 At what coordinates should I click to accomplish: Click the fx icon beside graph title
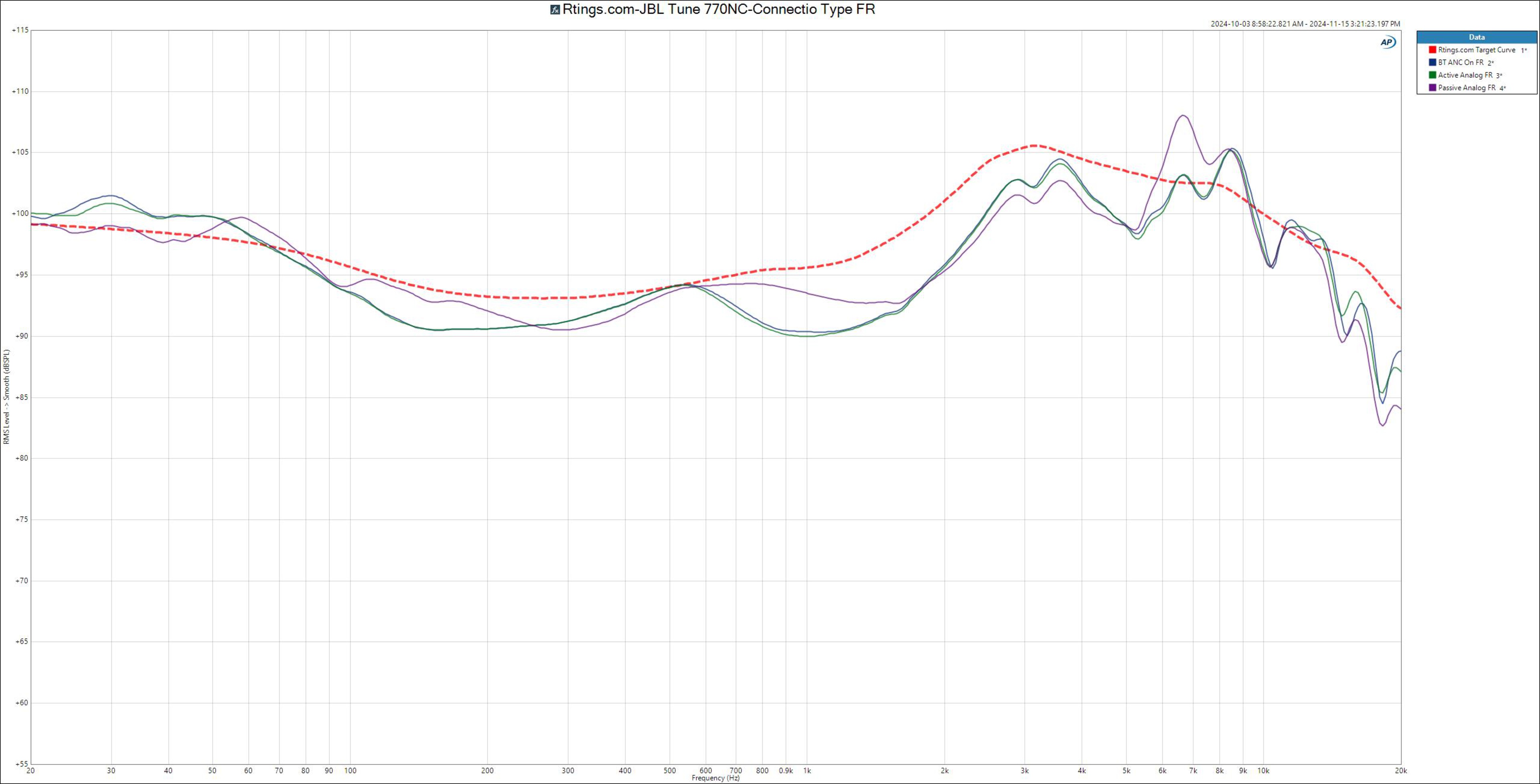click(555, 10)
